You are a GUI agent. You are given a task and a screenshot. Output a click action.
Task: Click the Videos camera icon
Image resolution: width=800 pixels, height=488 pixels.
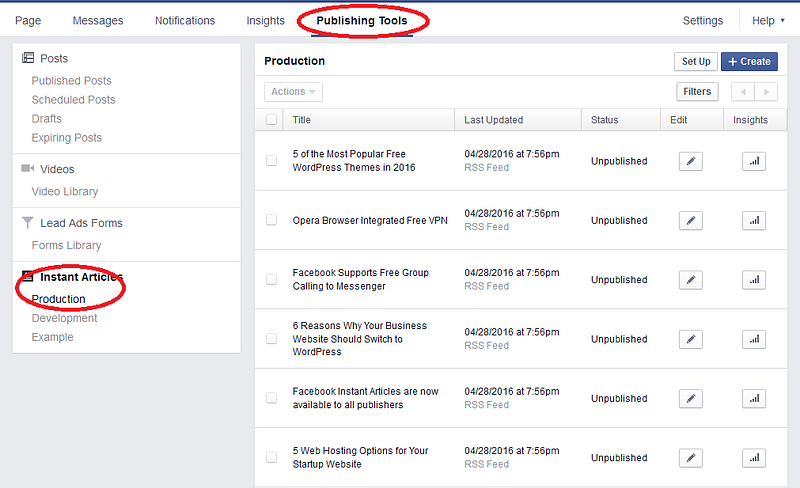click(28, 168)
